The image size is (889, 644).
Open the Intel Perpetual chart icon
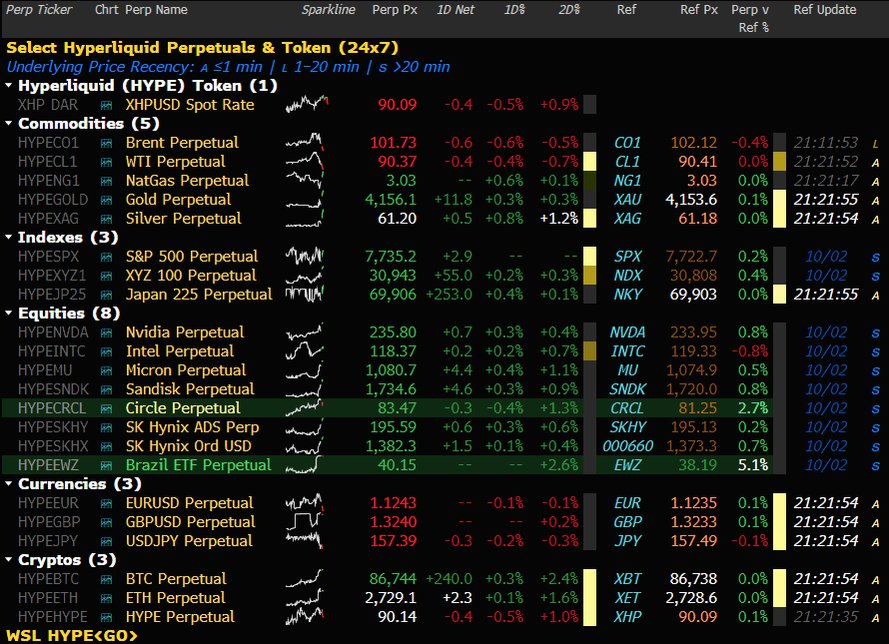point(106,351)
